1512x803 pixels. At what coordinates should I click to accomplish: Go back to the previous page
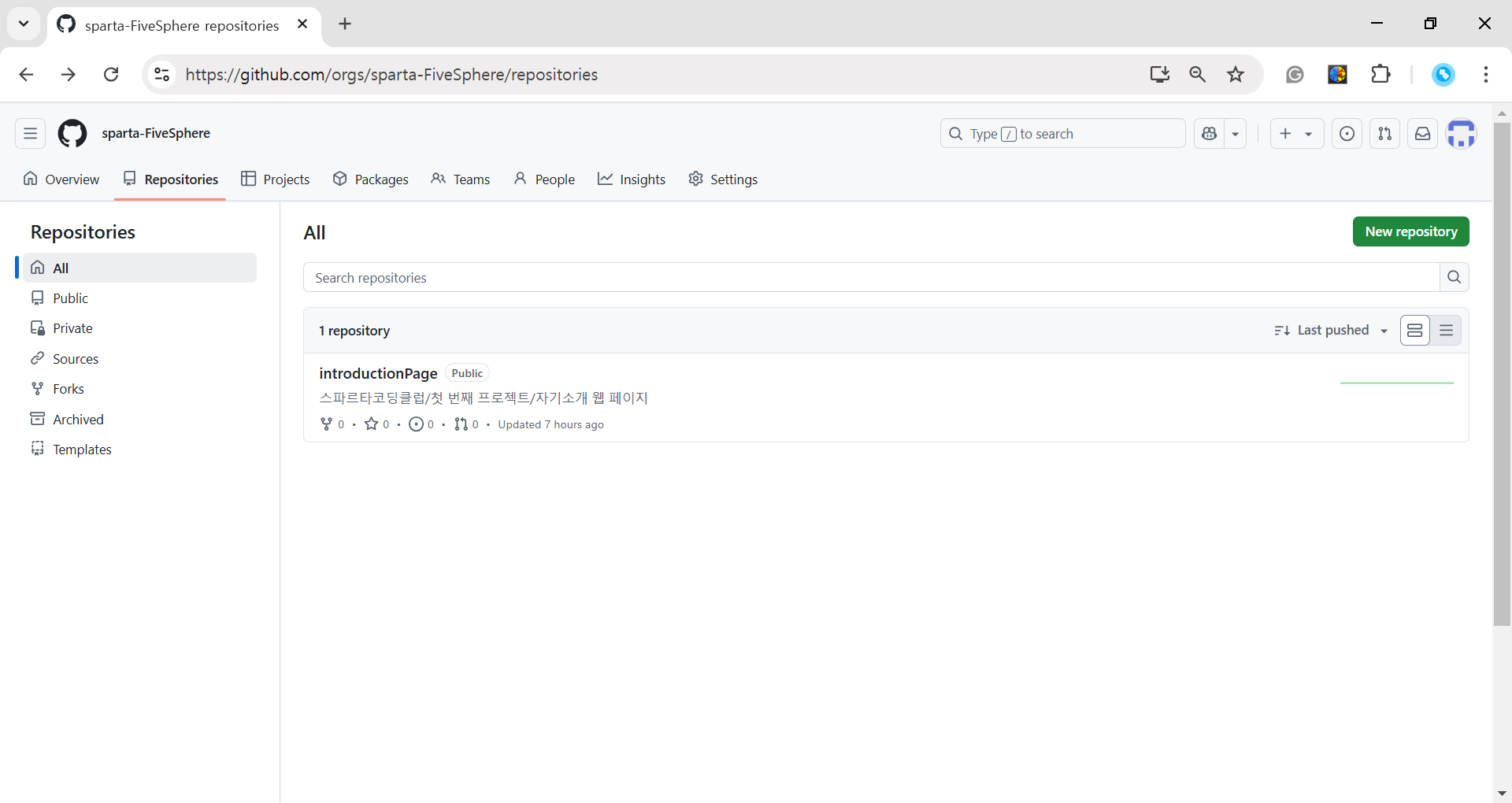[x=26, y=75]
